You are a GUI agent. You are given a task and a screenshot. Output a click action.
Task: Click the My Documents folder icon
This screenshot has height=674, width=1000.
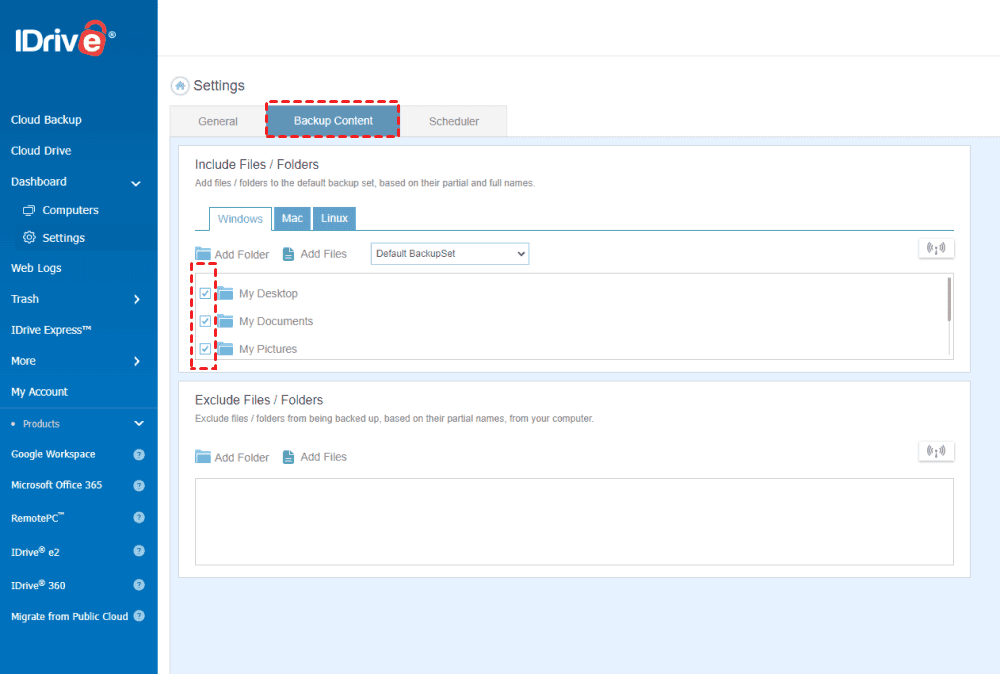[x=225, y=321]
